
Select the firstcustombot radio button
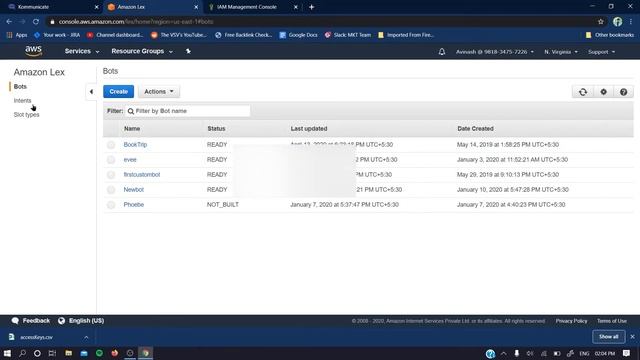[111, 175]
